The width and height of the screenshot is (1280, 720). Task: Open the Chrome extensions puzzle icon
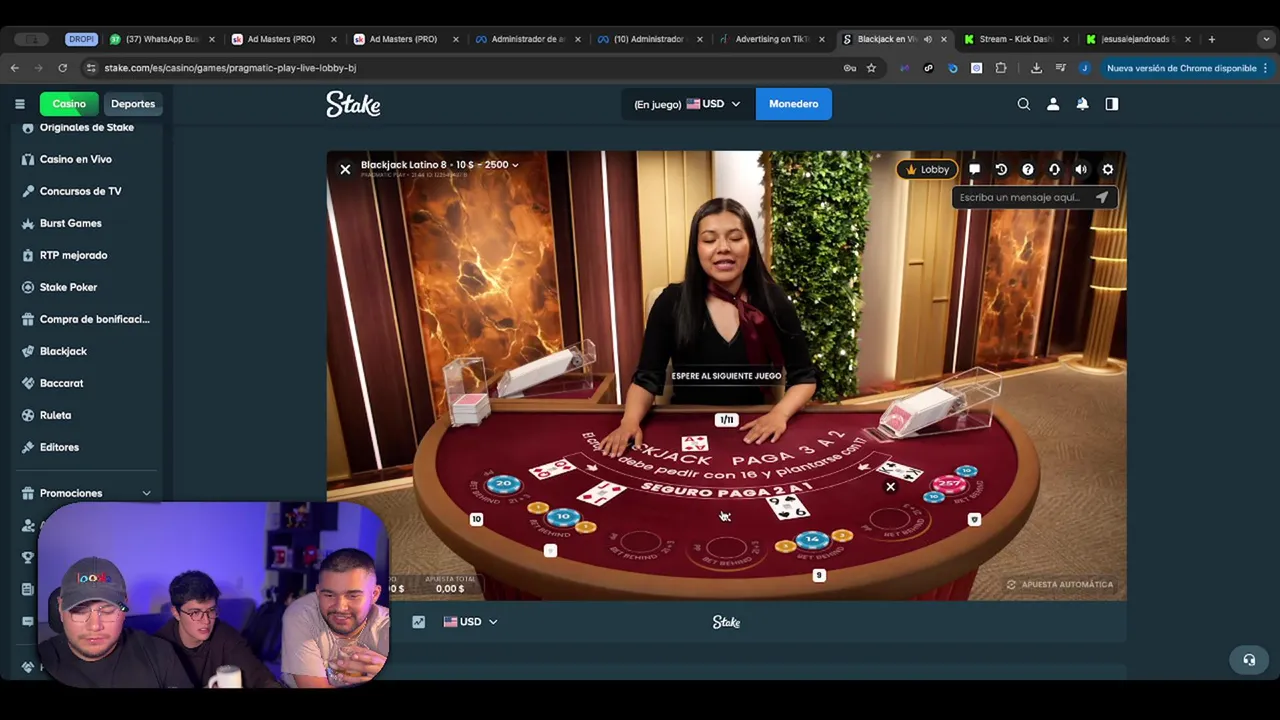tap(1001, 68)
